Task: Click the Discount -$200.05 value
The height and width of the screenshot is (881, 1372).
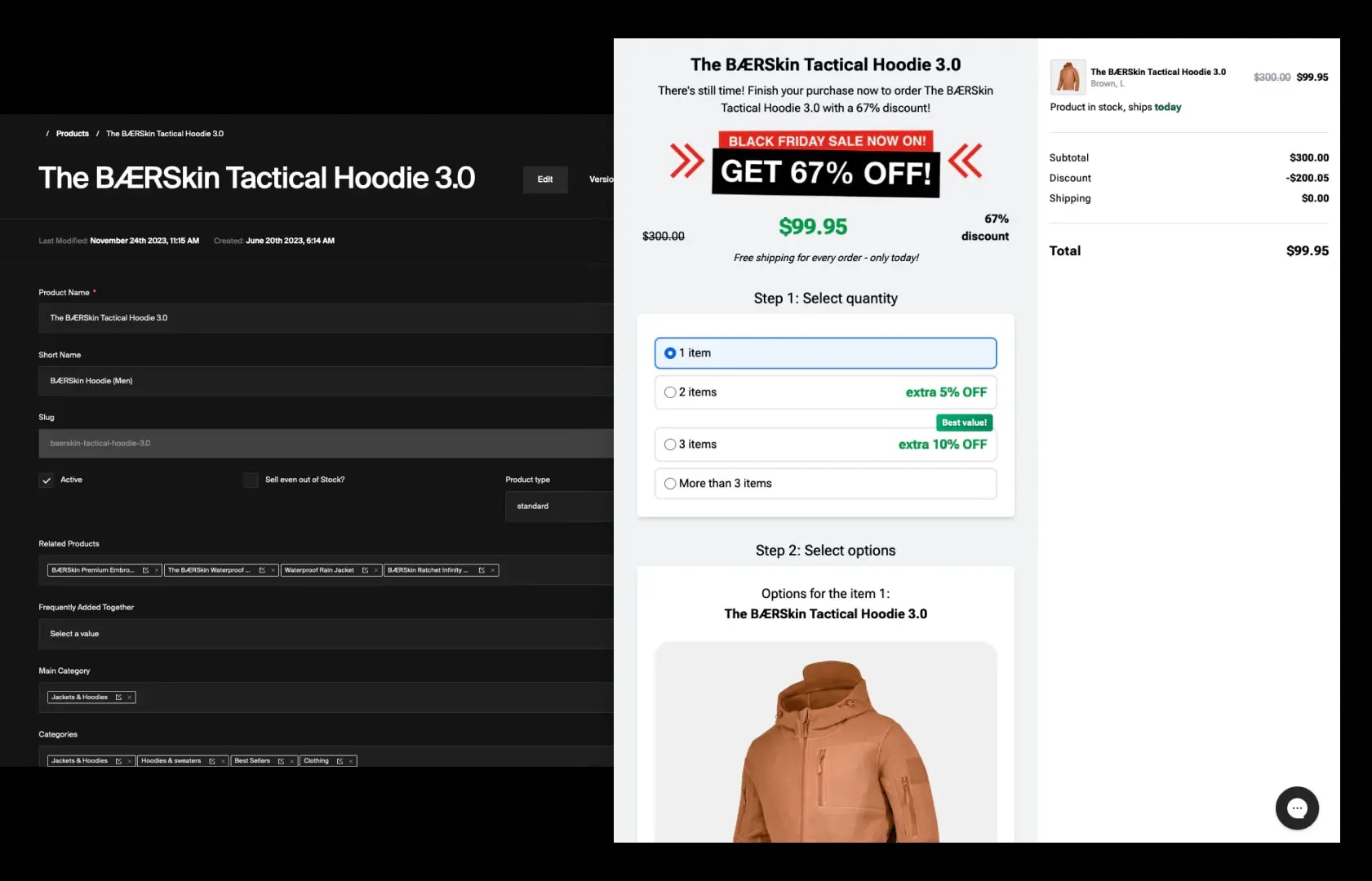Action: (1308, 178)
